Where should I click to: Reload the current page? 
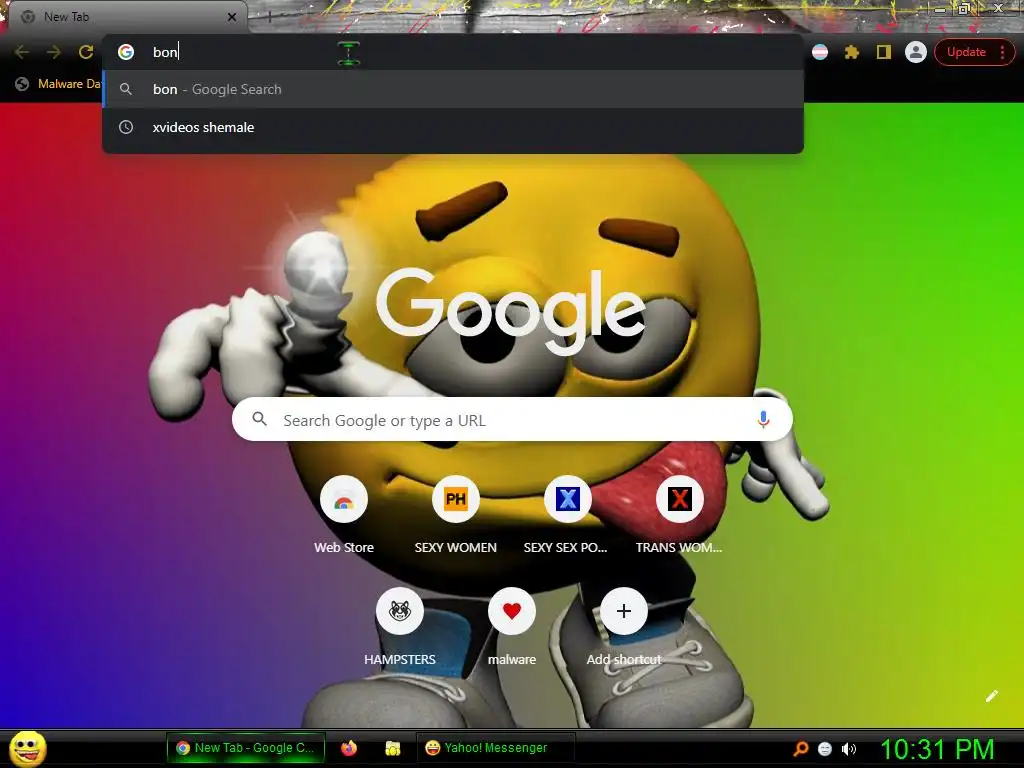click(x=86, y=52)
